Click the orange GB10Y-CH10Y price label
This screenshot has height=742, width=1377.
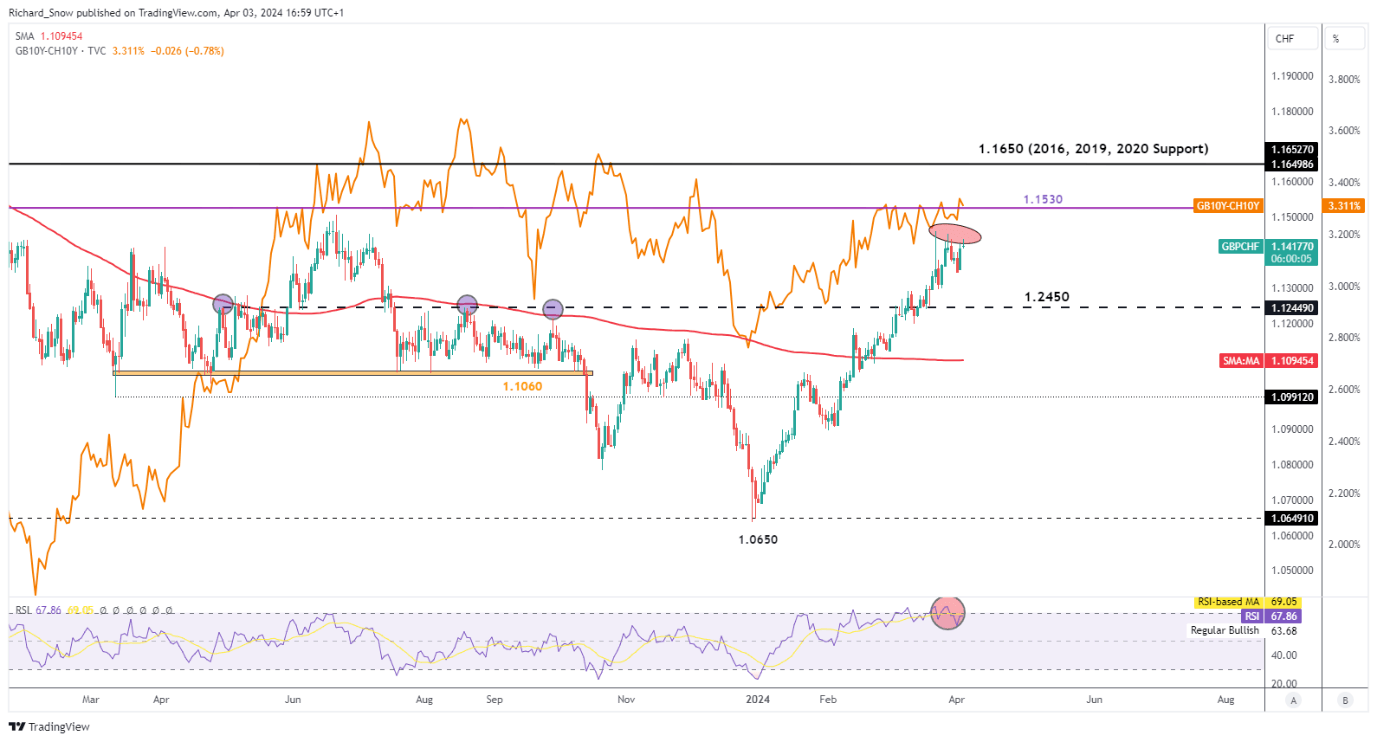click(1227, 205)
